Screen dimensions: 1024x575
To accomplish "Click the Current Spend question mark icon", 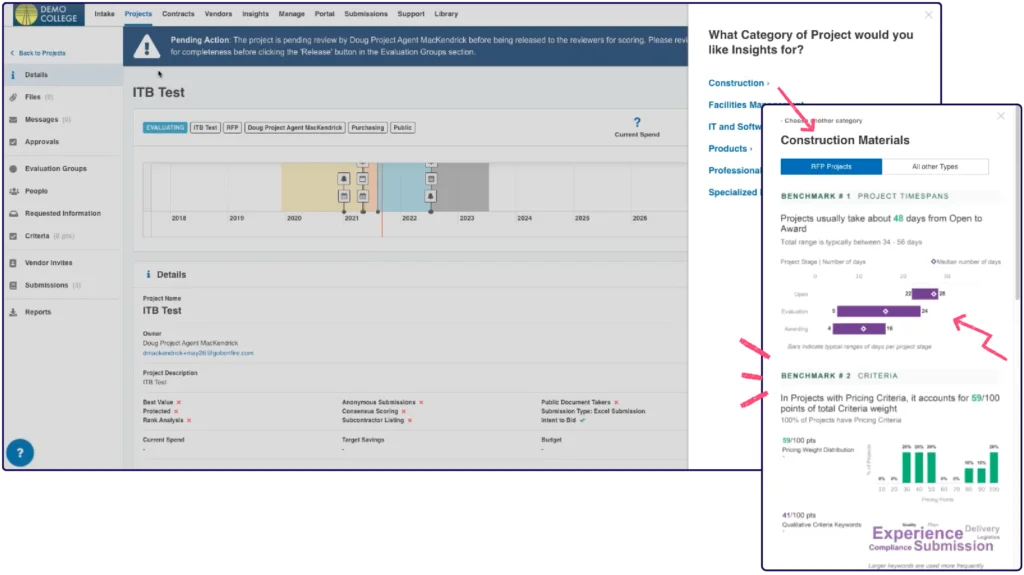I will [x=637, y=122].
